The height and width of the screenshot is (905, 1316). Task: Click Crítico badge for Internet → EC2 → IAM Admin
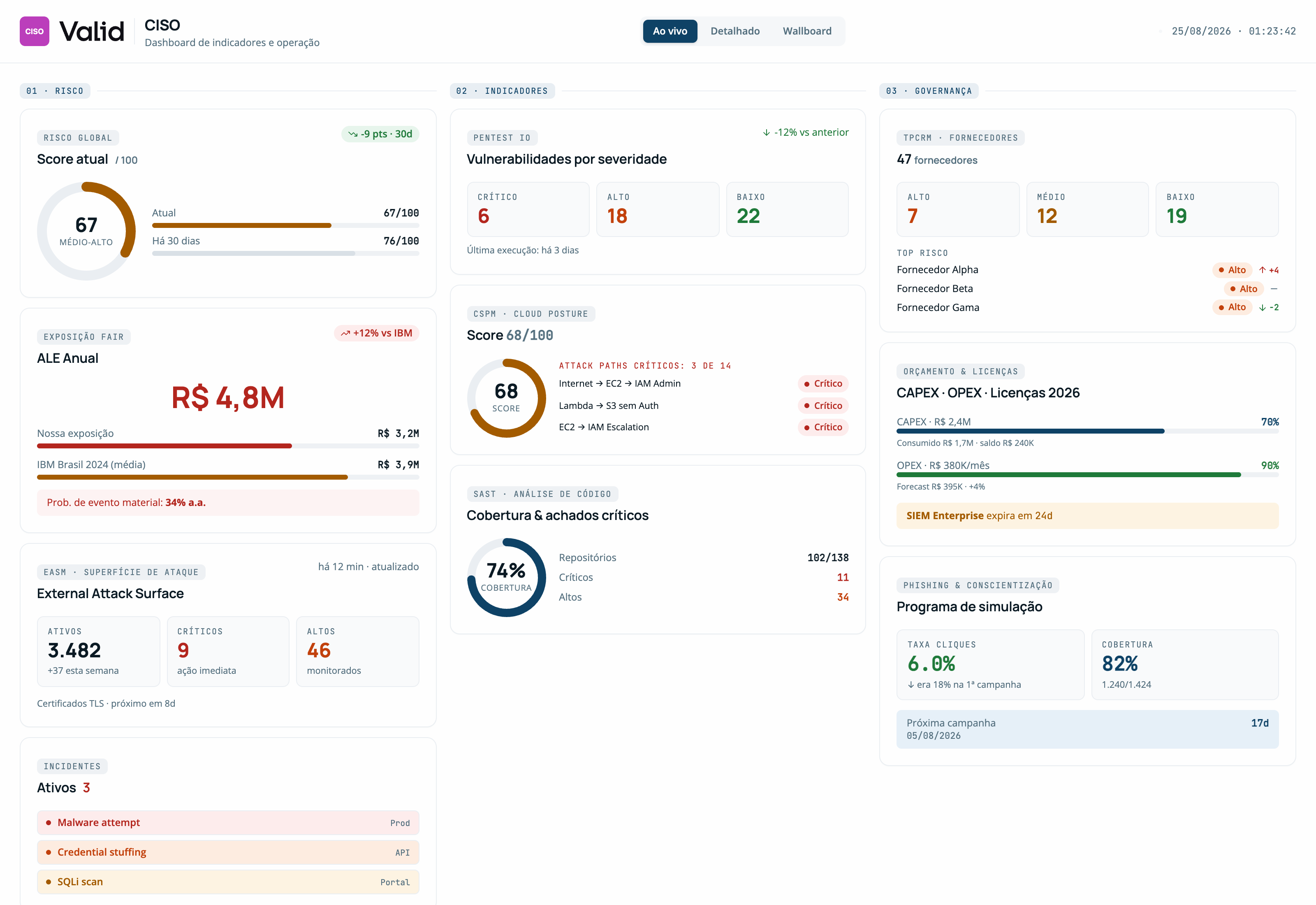click(x=822, y=384)
